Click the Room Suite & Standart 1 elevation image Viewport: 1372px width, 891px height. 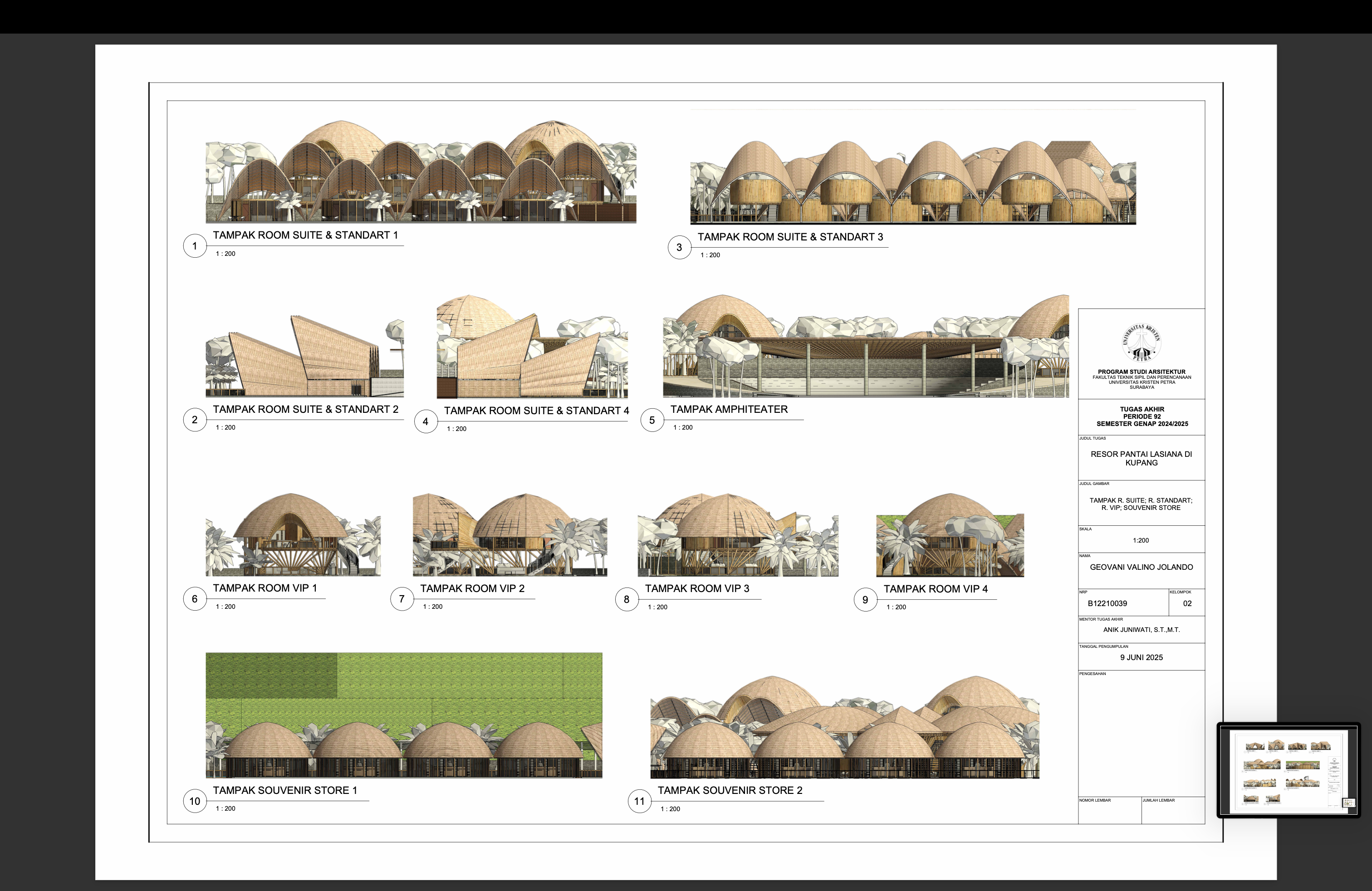(x=421, y=172)
